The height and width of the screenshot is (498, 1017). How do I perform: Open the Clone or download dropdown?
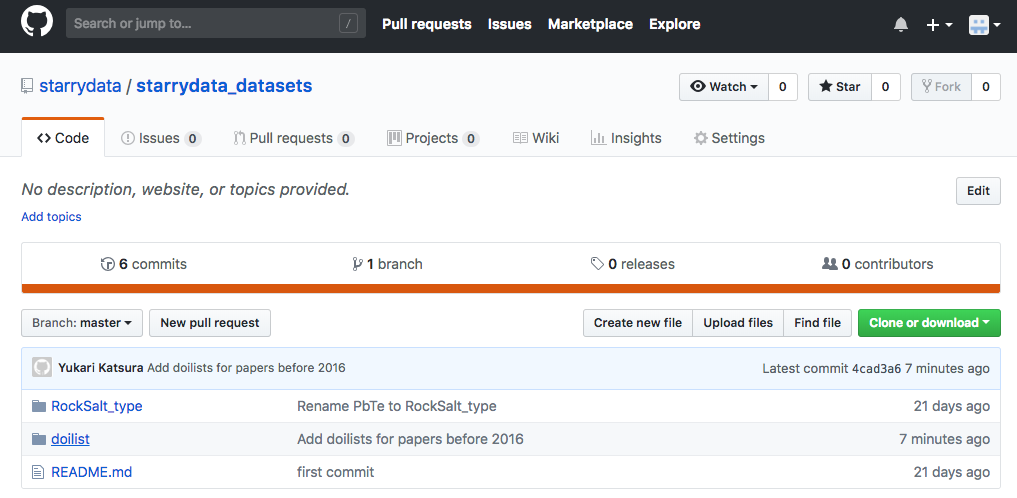(x=929, y=323)
